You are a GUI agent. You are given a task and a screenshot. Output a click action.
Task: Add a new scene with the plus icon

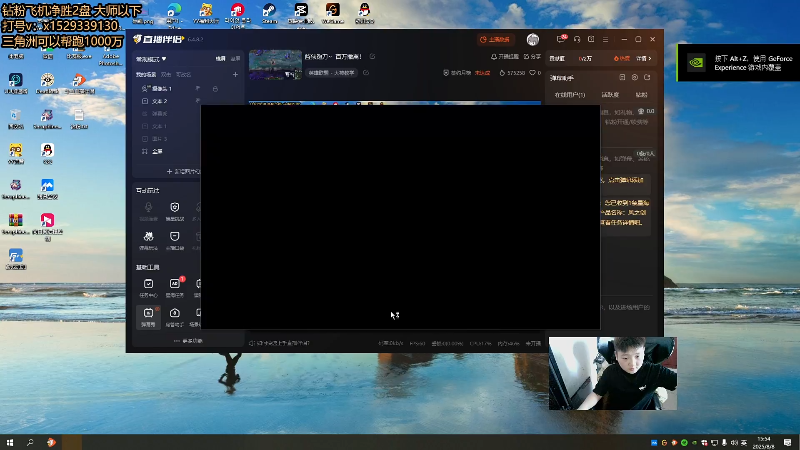coord(235,74)
